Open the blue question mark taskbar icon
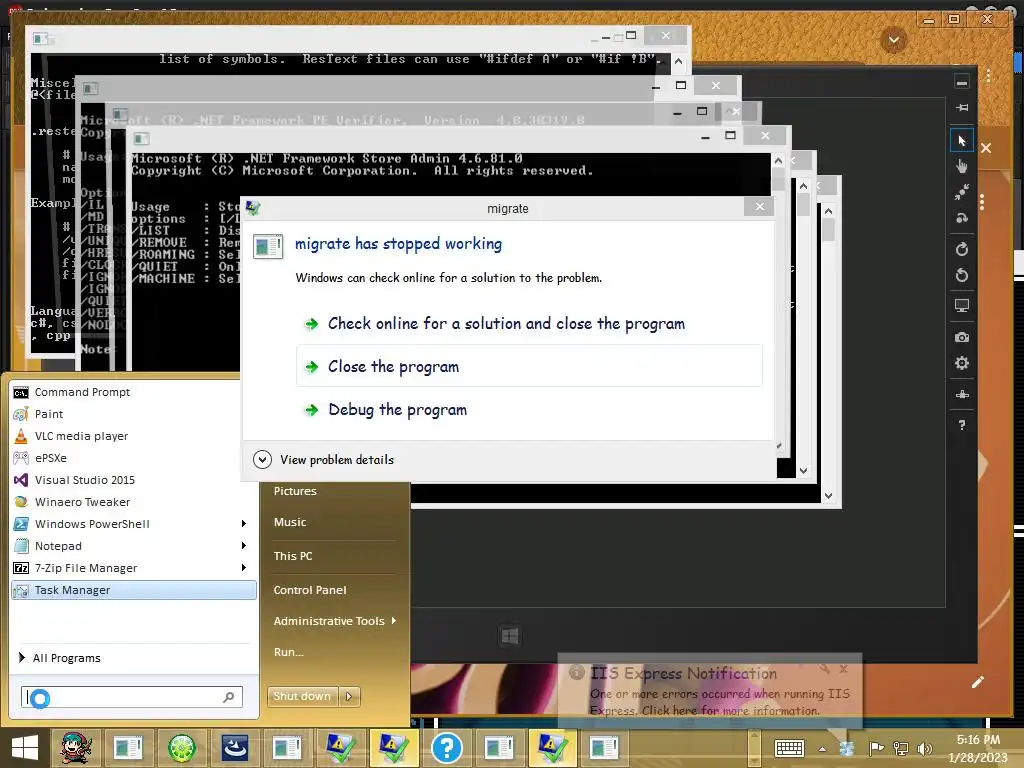Viewport: 1024px width, 768px height. click(447, 748)
